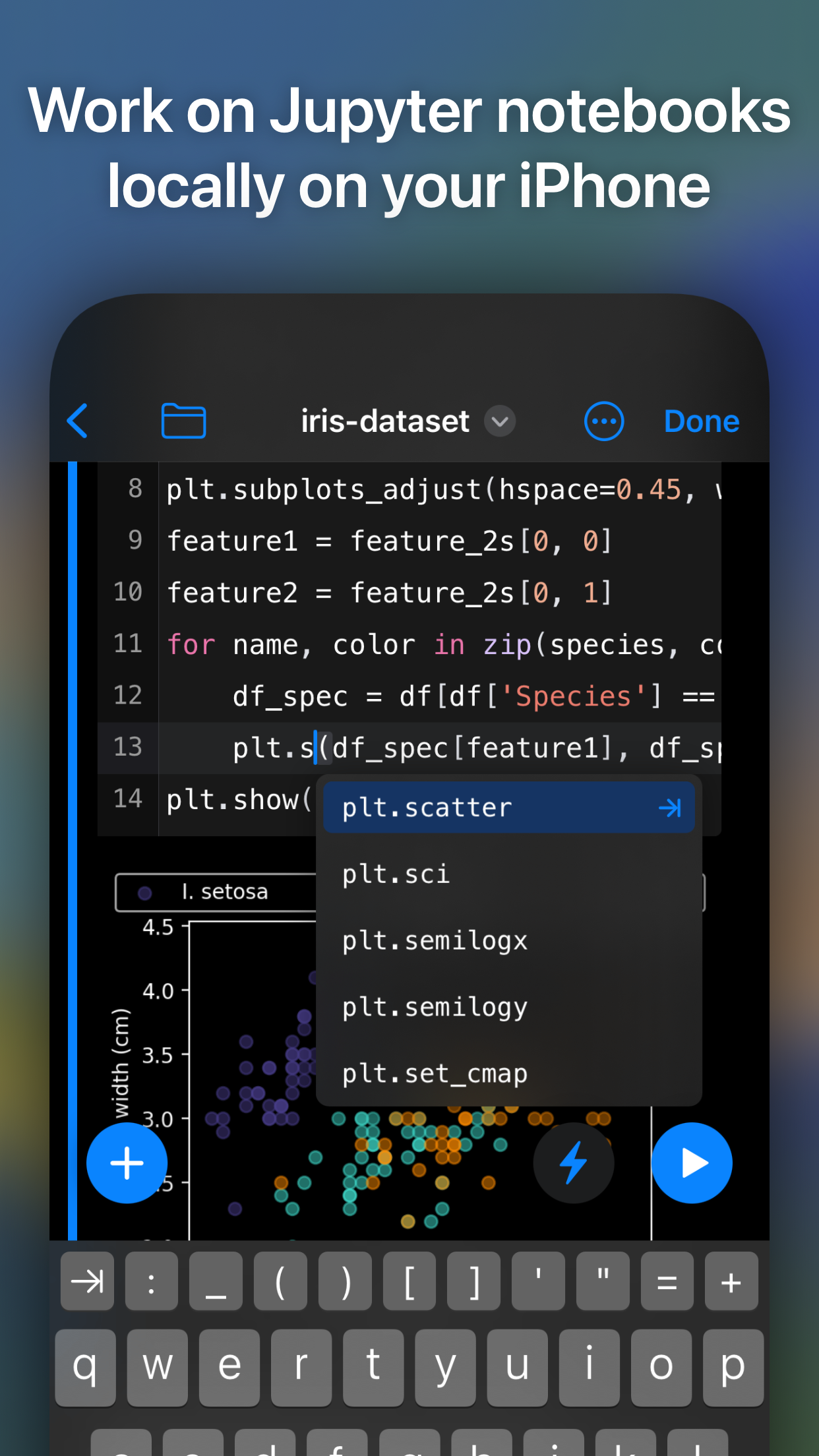Insert a tab with the keyboard tab key
The image size is (819, 1456).
coord(87,1281)
